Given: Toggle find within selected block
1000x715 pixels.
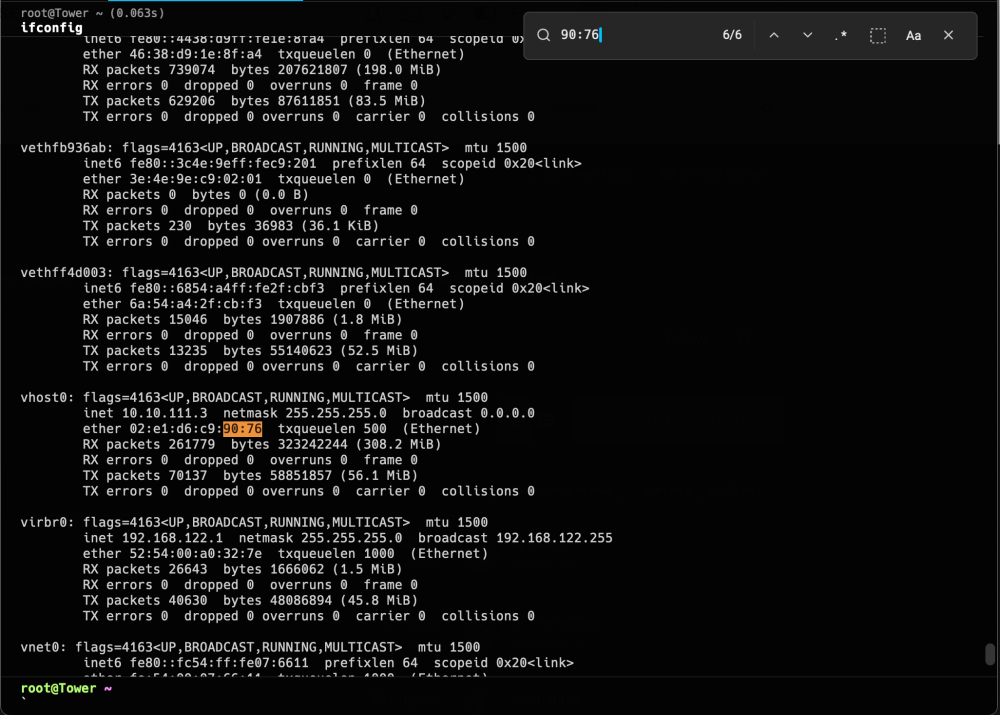Looking at the screenshot, I should [x=878, y=36].
